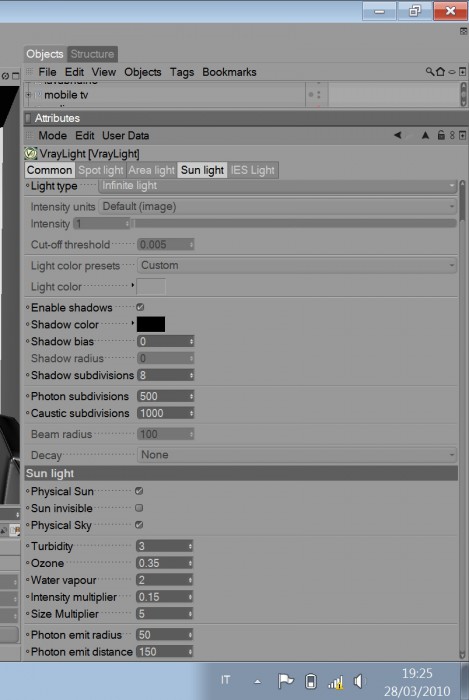
Task: Click the home icon in Objects manager
Action: [440, 71]
